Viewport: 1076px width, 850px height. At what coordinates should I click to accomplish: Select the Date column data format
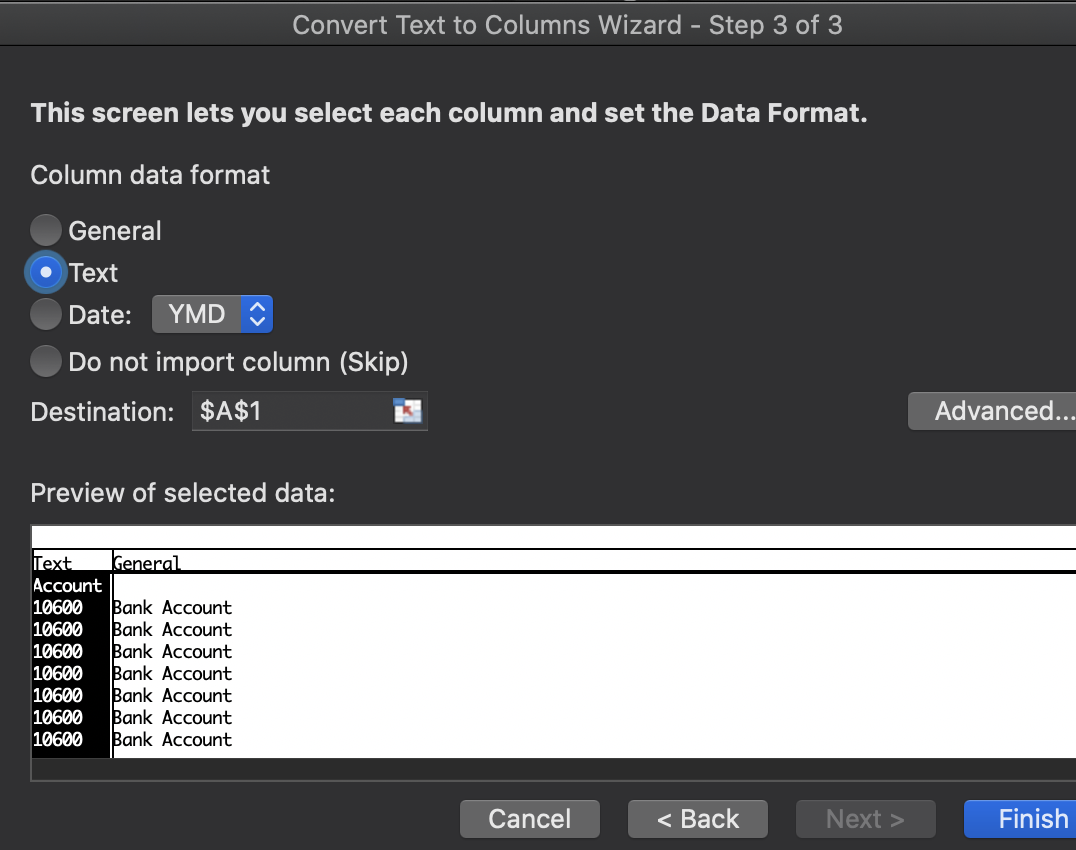tap(45, 313)
